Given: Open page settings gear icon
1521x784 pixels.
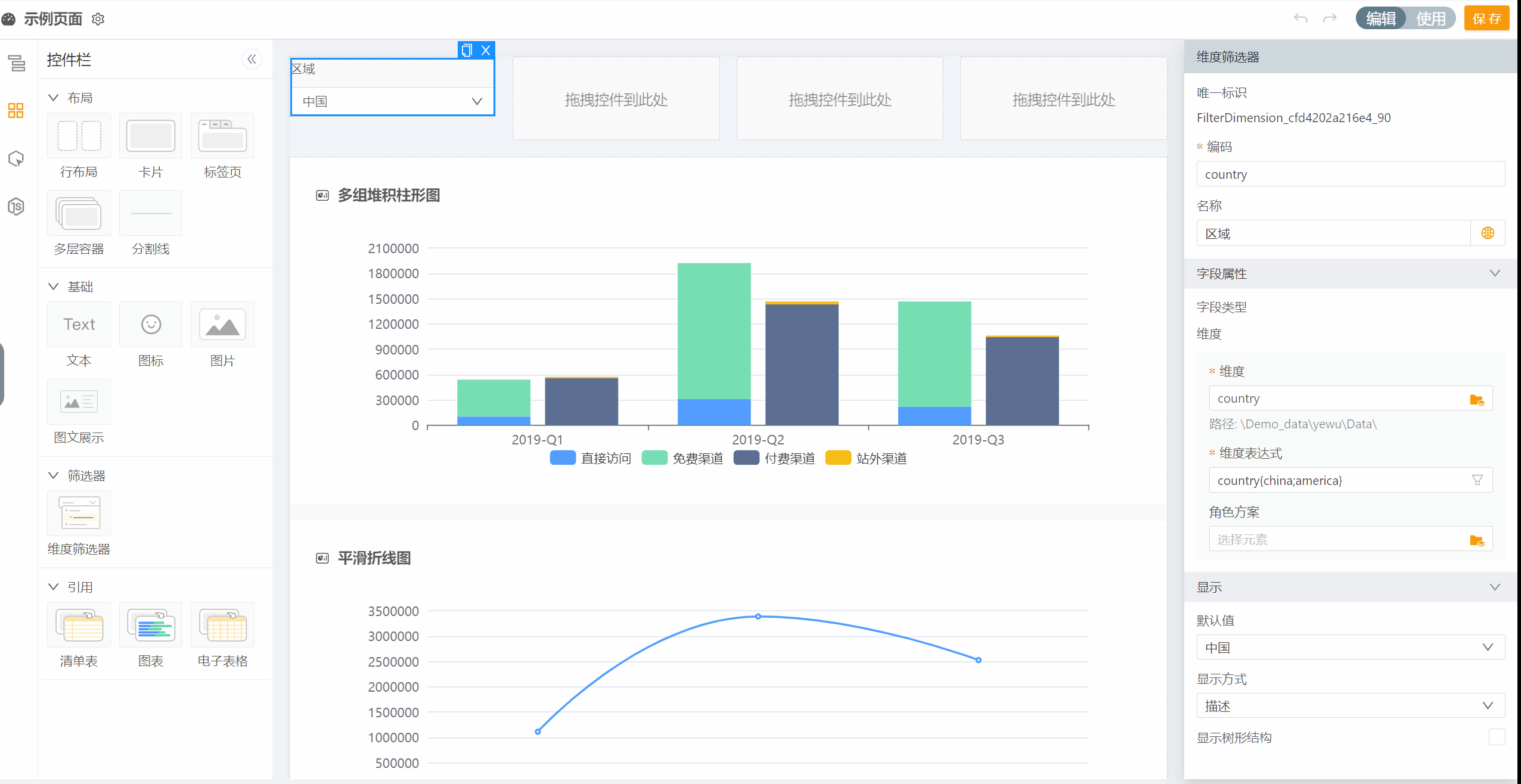Looking at the screenshot, I should coord(98,19).
